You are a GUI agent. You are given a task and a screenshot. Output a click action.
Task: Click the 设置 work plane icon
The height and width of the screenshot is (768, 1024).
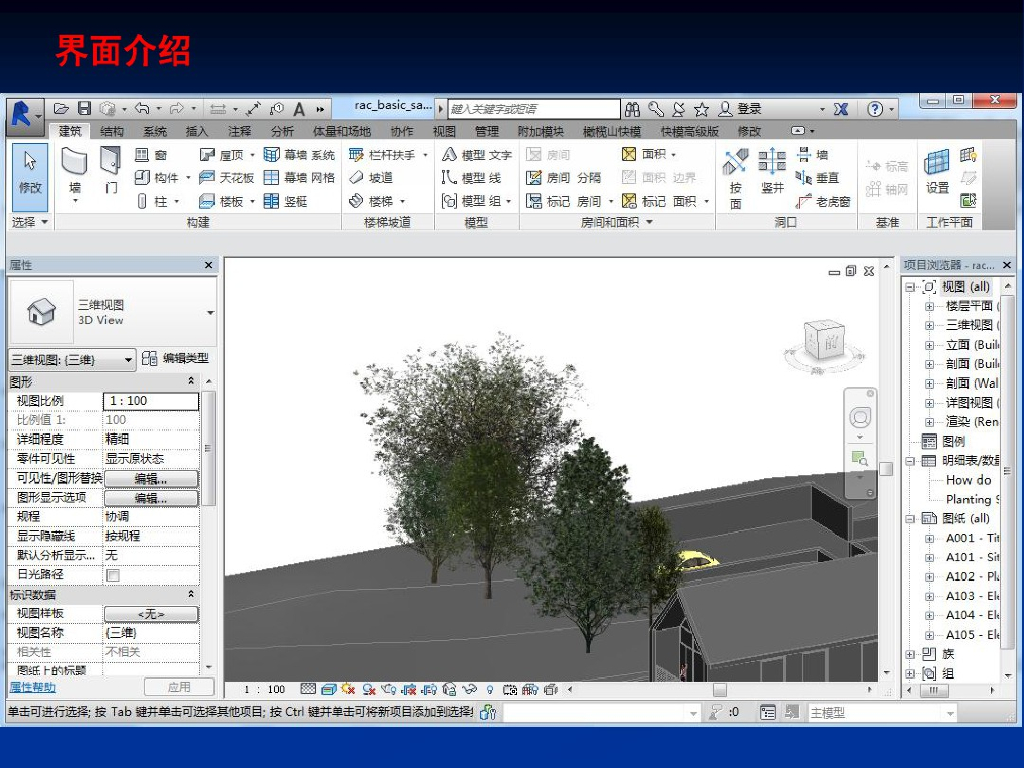click(x=937, y=170)
